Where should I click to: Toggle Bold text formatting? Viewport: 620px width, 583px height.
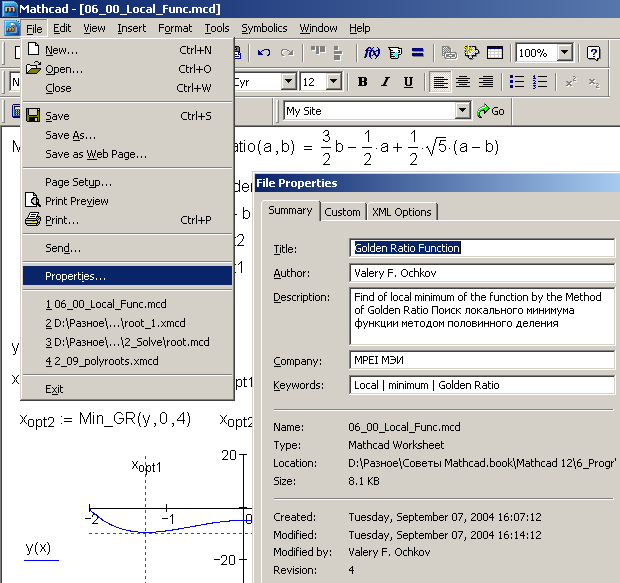point(362,82)
